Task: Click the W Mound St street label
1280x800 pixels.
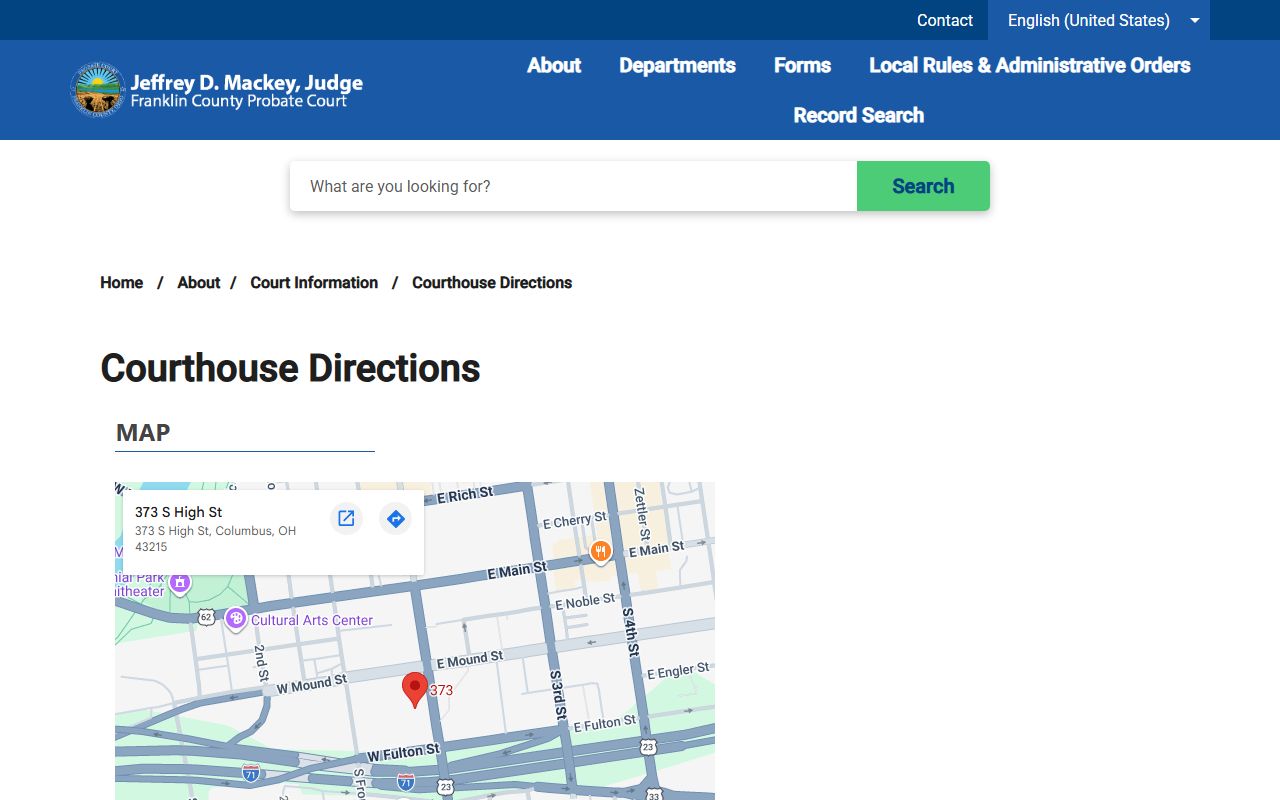Action: click(x=312, y=685)
